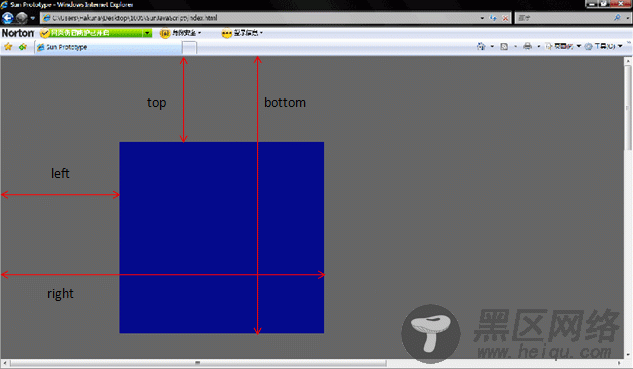Screen dimensions: 633x369
Task: Click the Refresh page icon
Action: coord(493,18)
